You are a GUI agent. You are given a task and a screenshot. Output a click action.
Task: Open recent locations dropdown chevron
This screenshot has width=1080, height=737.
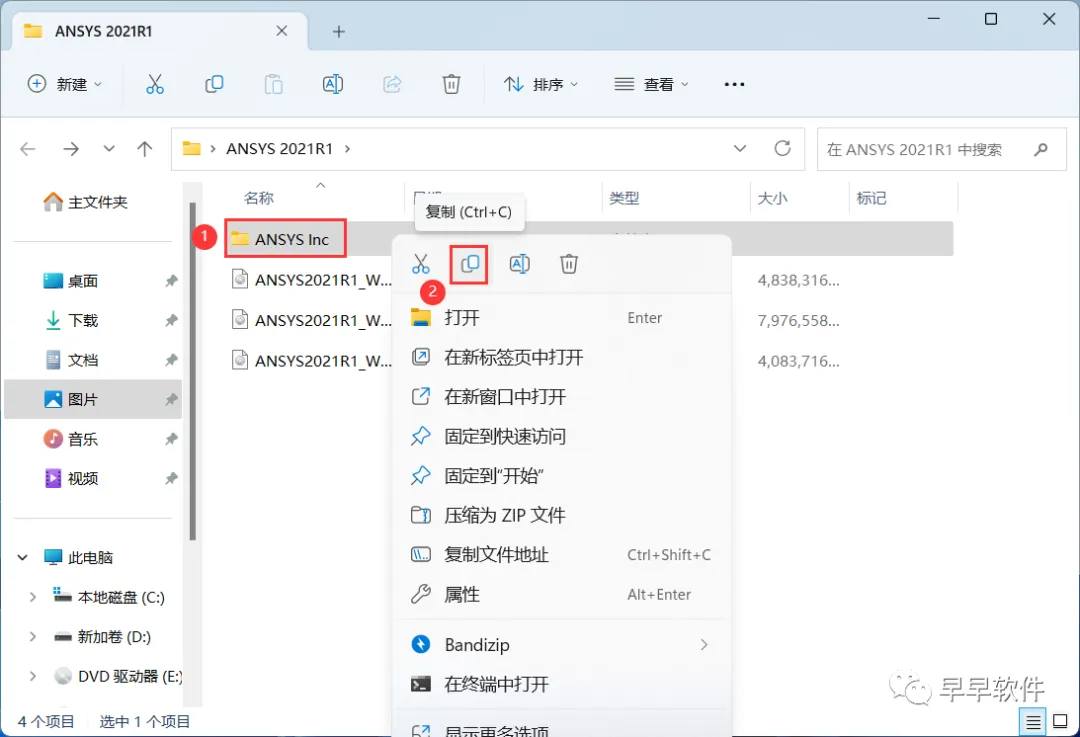point(109,149)
